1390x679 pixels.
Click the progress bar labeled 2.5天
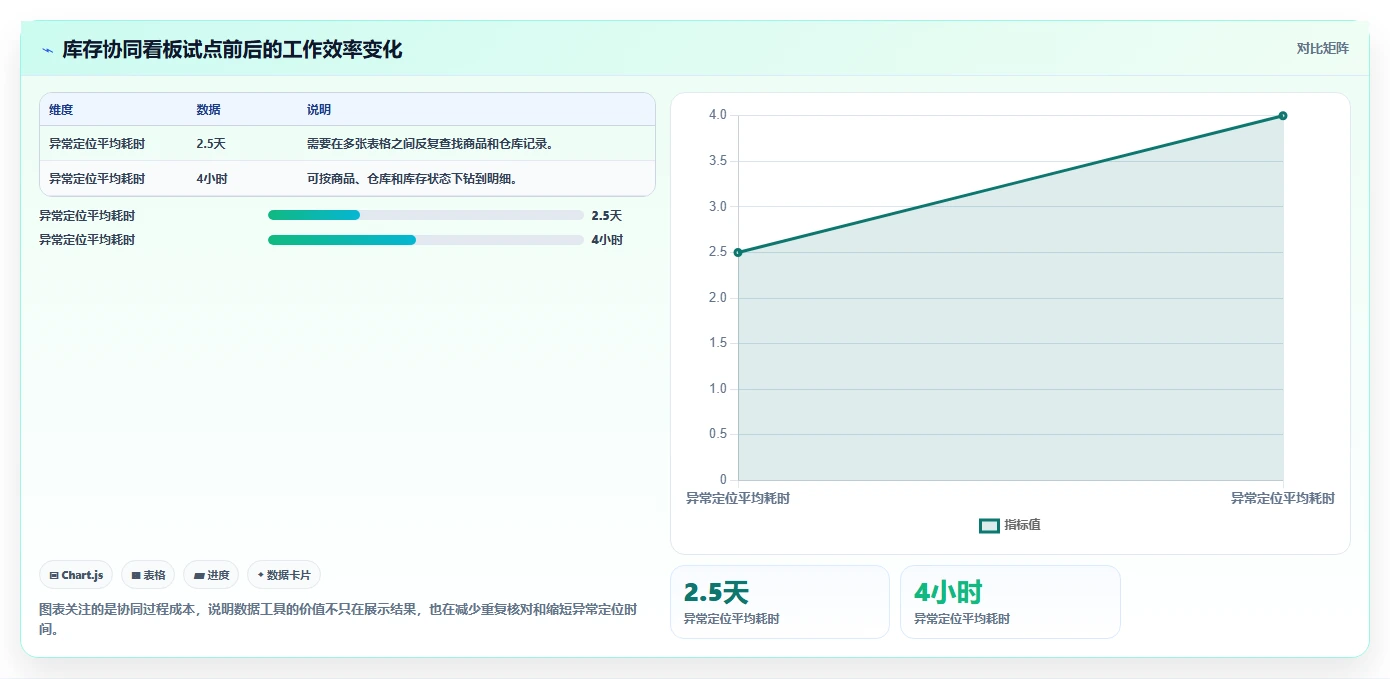point(426,215)
